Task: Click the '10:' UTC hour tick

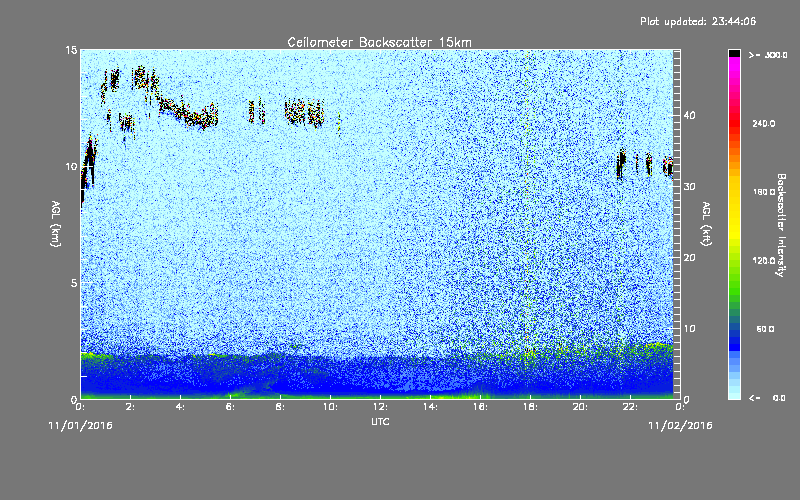Action: pyautogui.click(x=330, y=407)
